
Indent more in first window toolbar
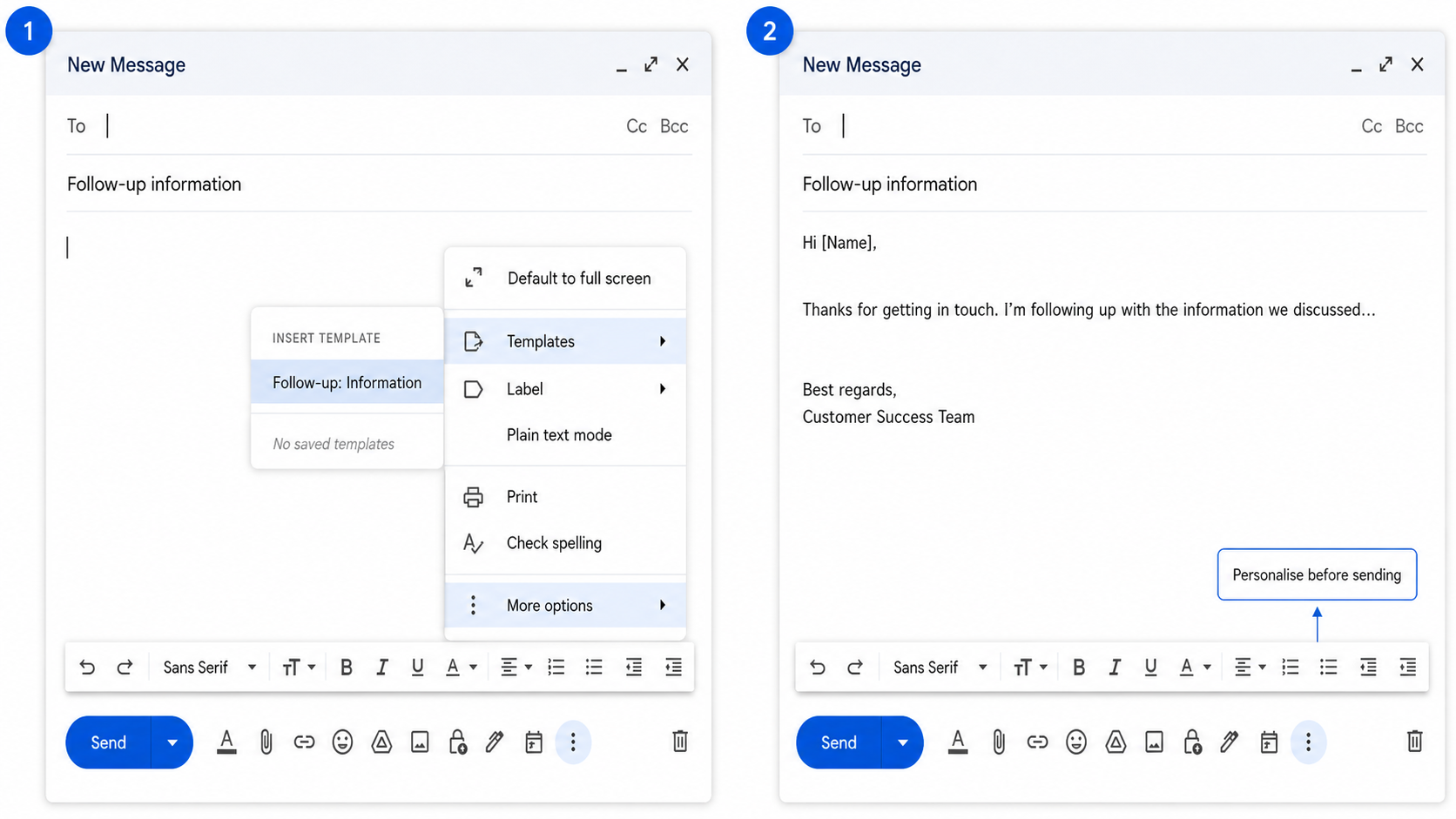tap(673, 668)
